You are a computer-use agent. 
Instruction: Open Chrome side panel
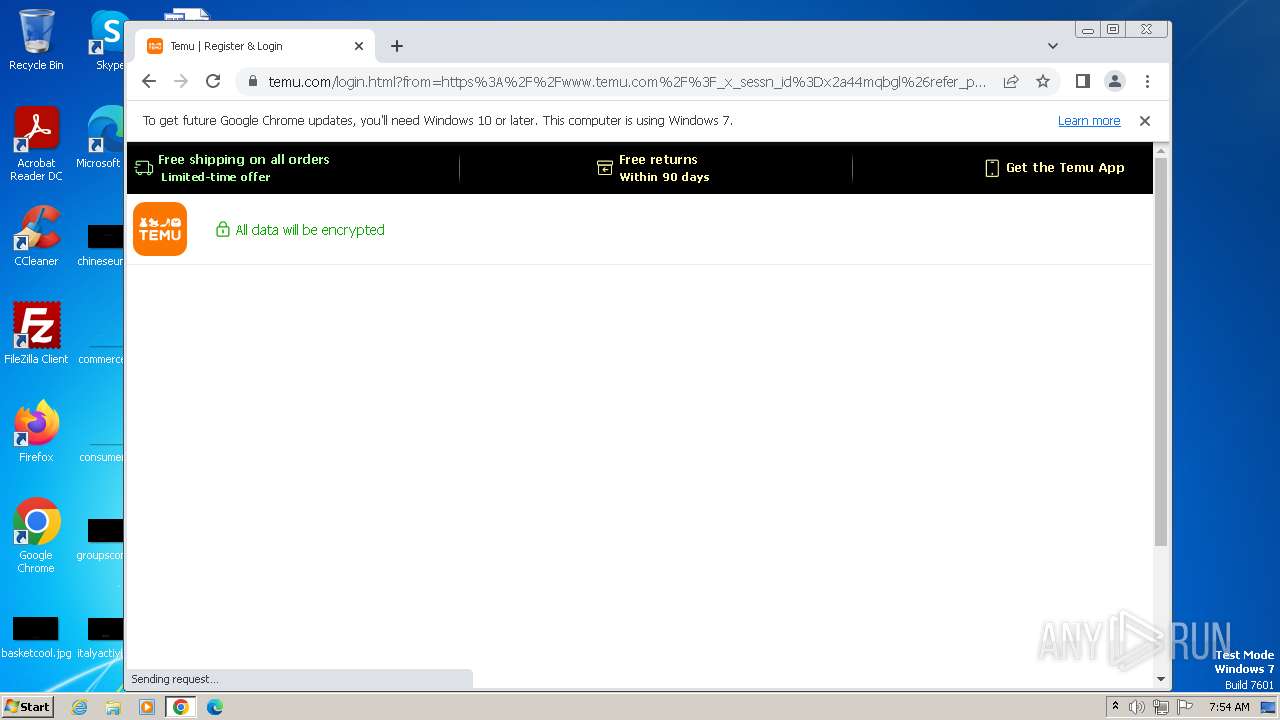[x=1082, y=81]
